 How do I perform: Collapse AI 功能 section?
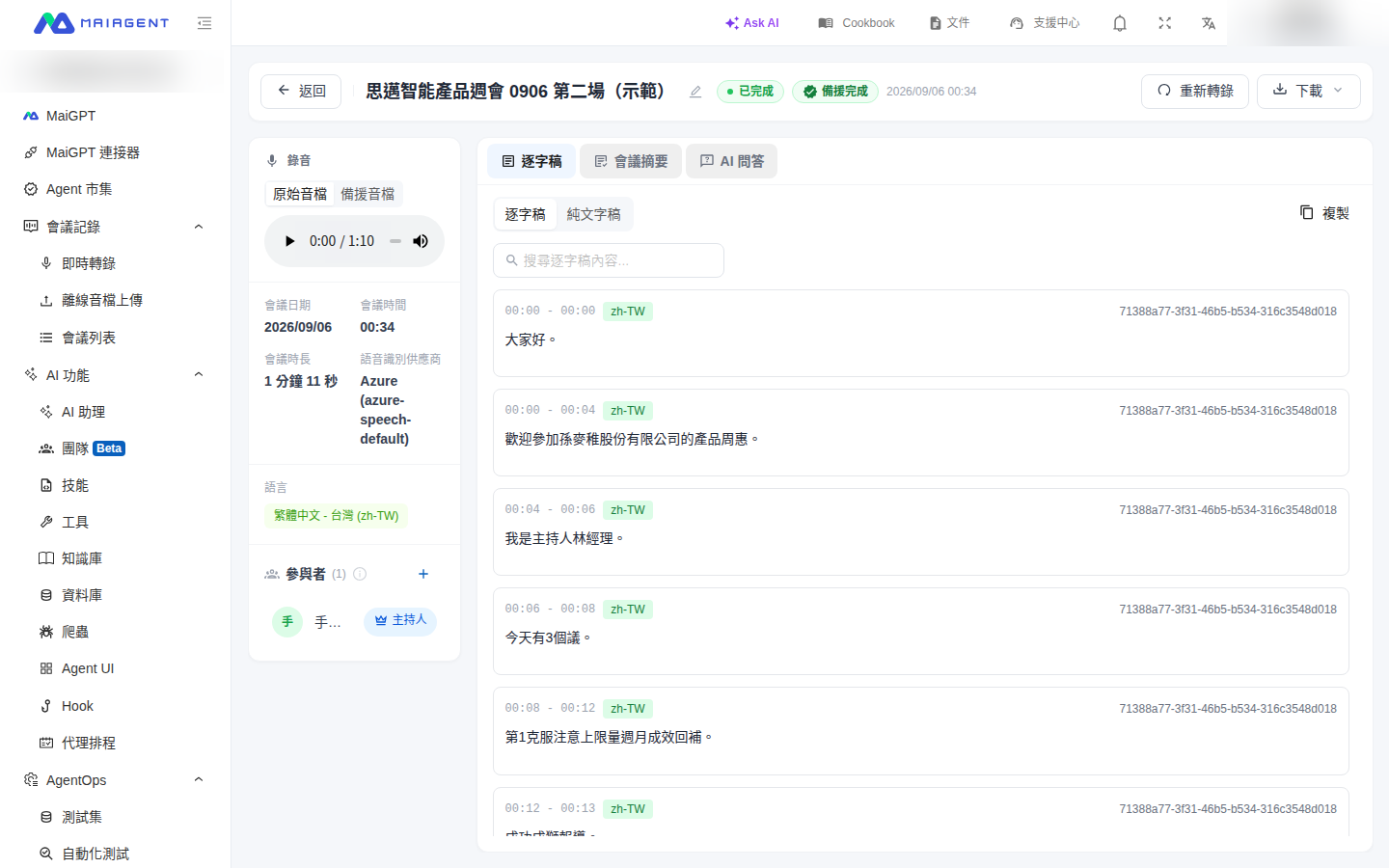(x=199, y=374)
